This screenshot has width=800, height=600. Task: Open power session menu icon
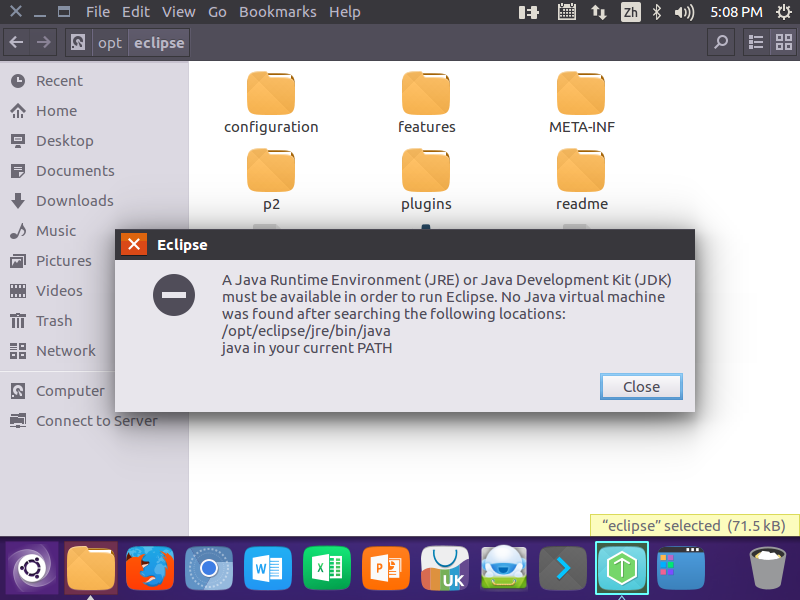[x=784, y=12]
